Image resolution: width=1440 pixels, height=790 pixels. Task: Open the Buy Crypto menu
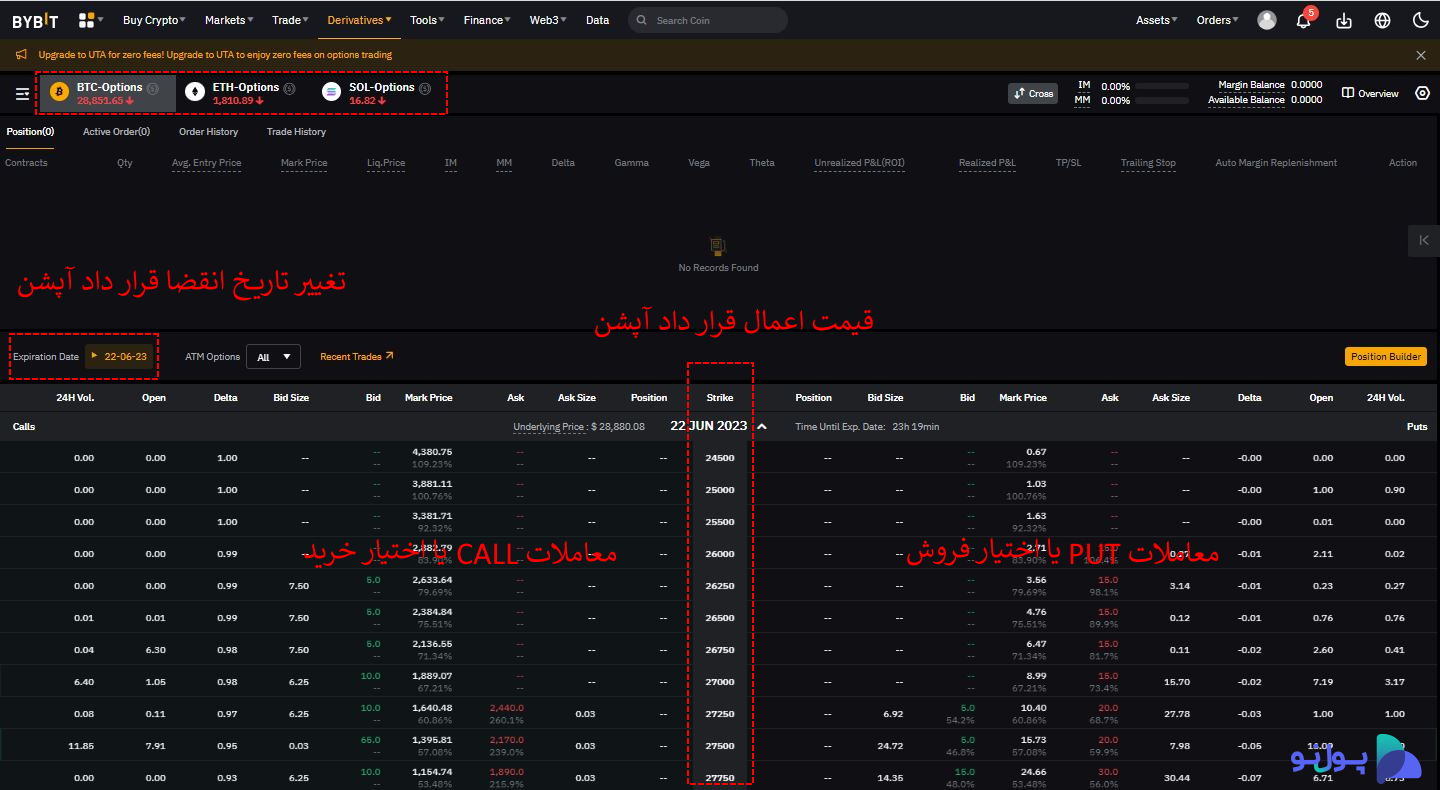click(154, 20)
